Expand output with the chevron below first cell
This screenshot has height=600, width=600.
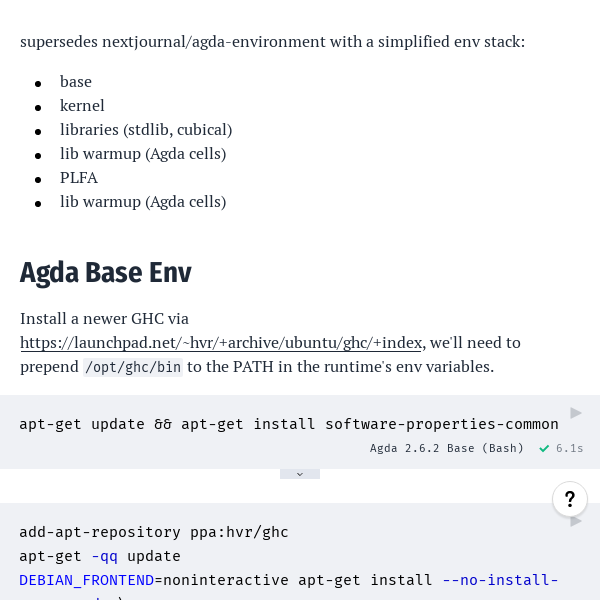point(300,474)
